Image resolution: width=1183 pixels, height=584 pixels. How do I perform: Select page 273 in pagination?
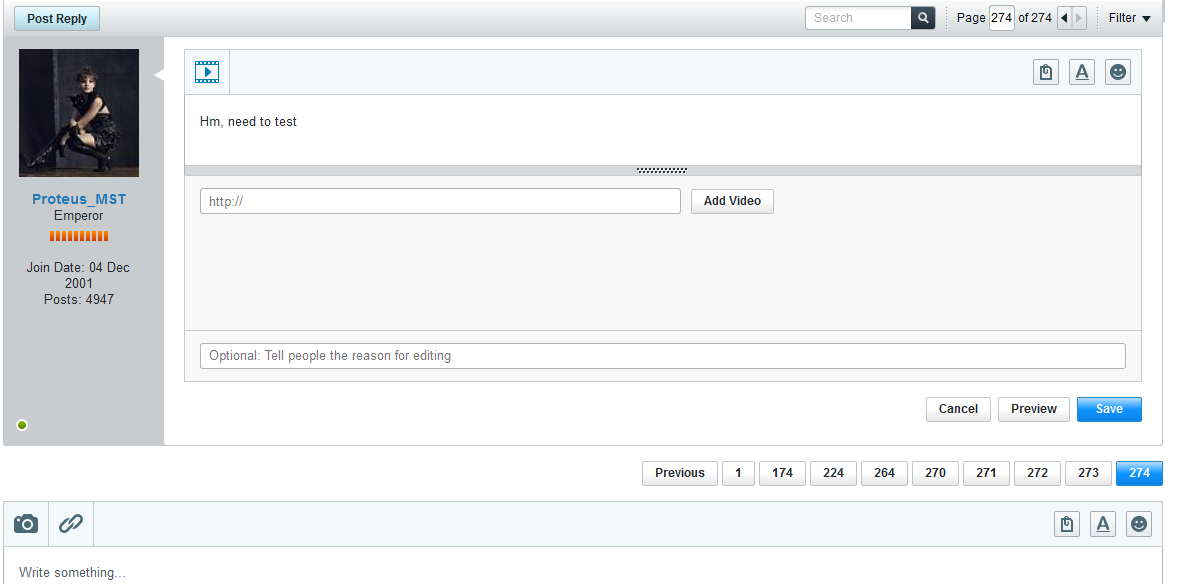(1088, 473)
